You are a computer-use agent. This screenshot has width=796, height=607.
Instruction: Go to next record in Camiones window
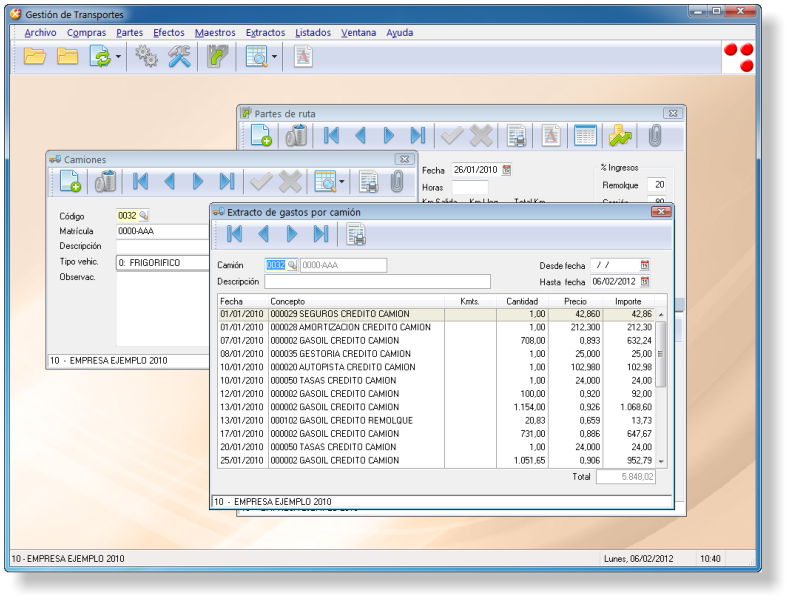[x=198, y=181]
